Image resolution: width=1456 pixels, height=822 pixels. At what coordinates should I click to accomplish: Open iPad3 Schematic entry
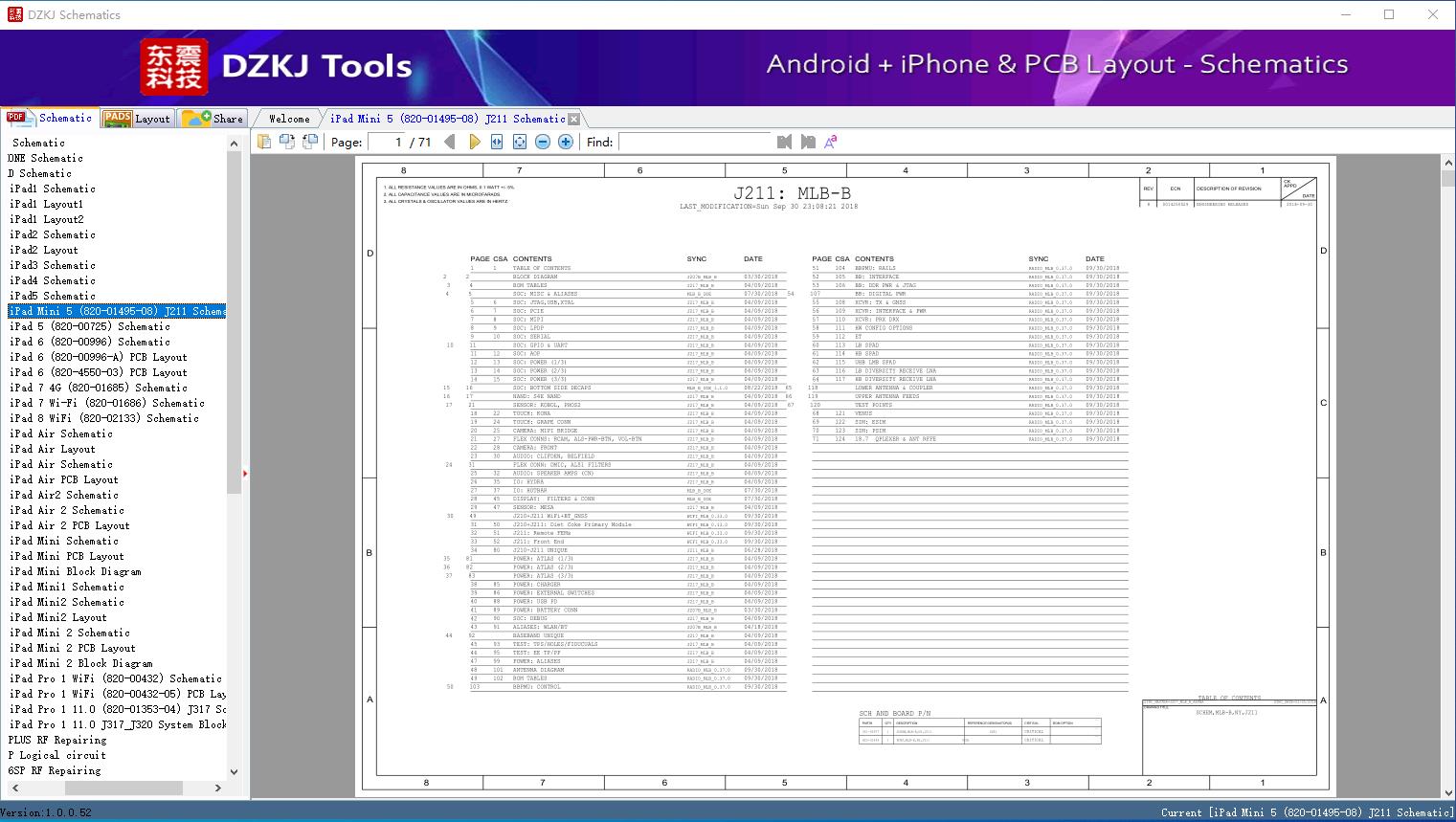point(53,265)
